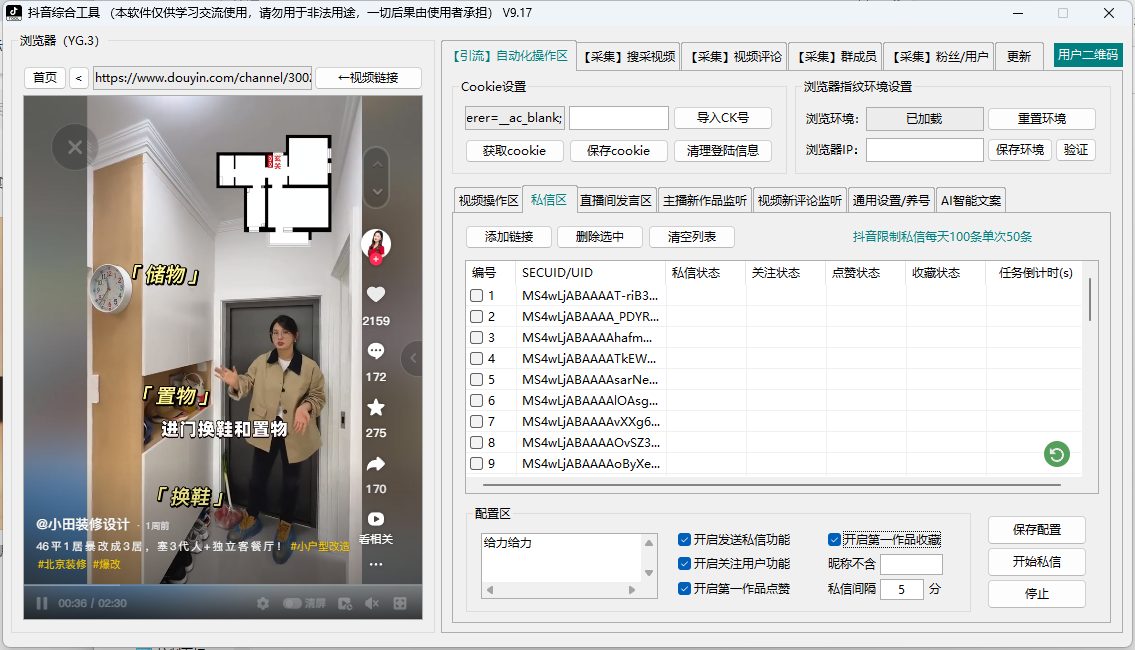Collapse the video panel with the chevron arrow
Image resolution: width=1135 pixels, height=650 pixels.
pos(412,357)
